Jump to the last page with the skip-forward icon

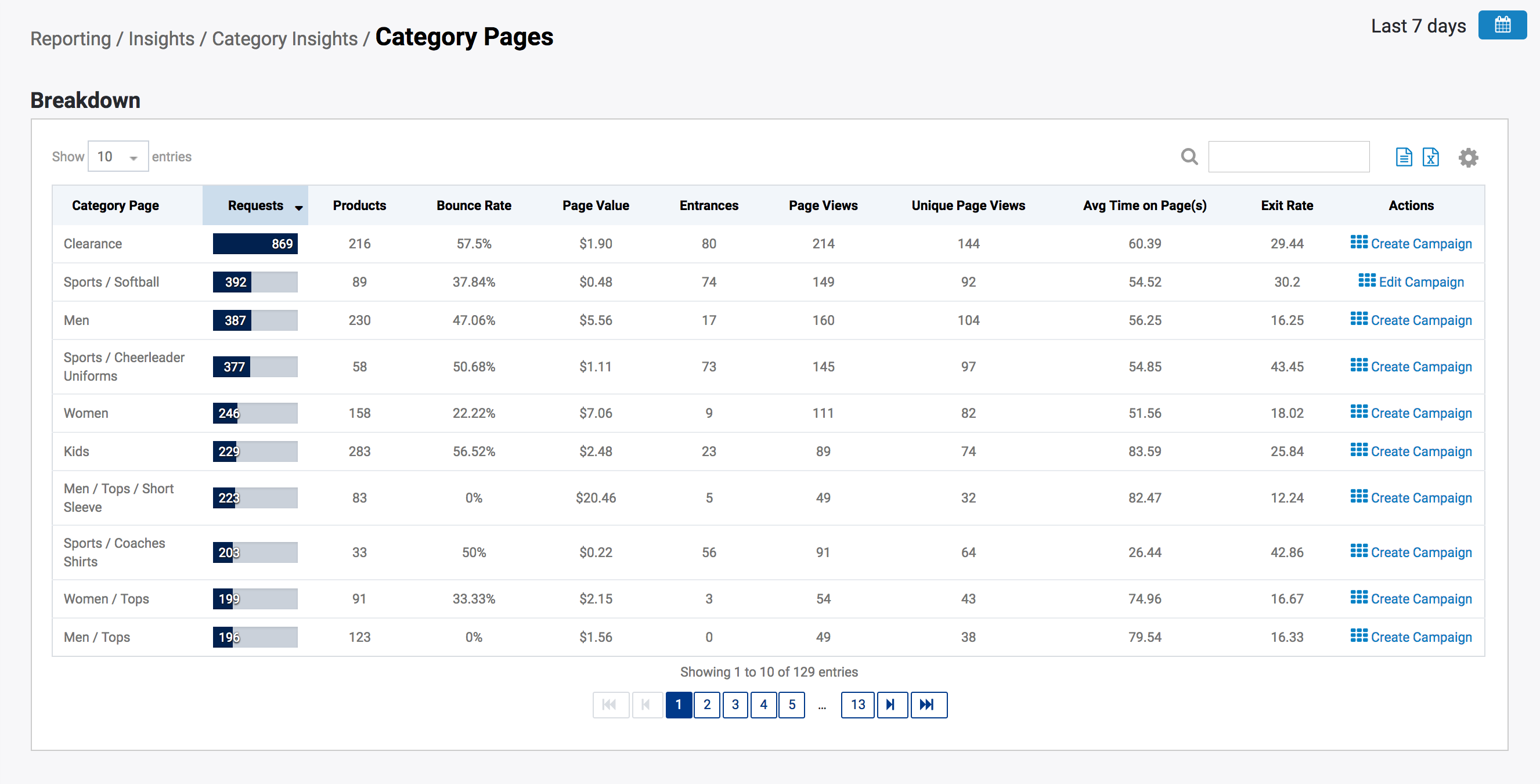click(x=928, y=704)
